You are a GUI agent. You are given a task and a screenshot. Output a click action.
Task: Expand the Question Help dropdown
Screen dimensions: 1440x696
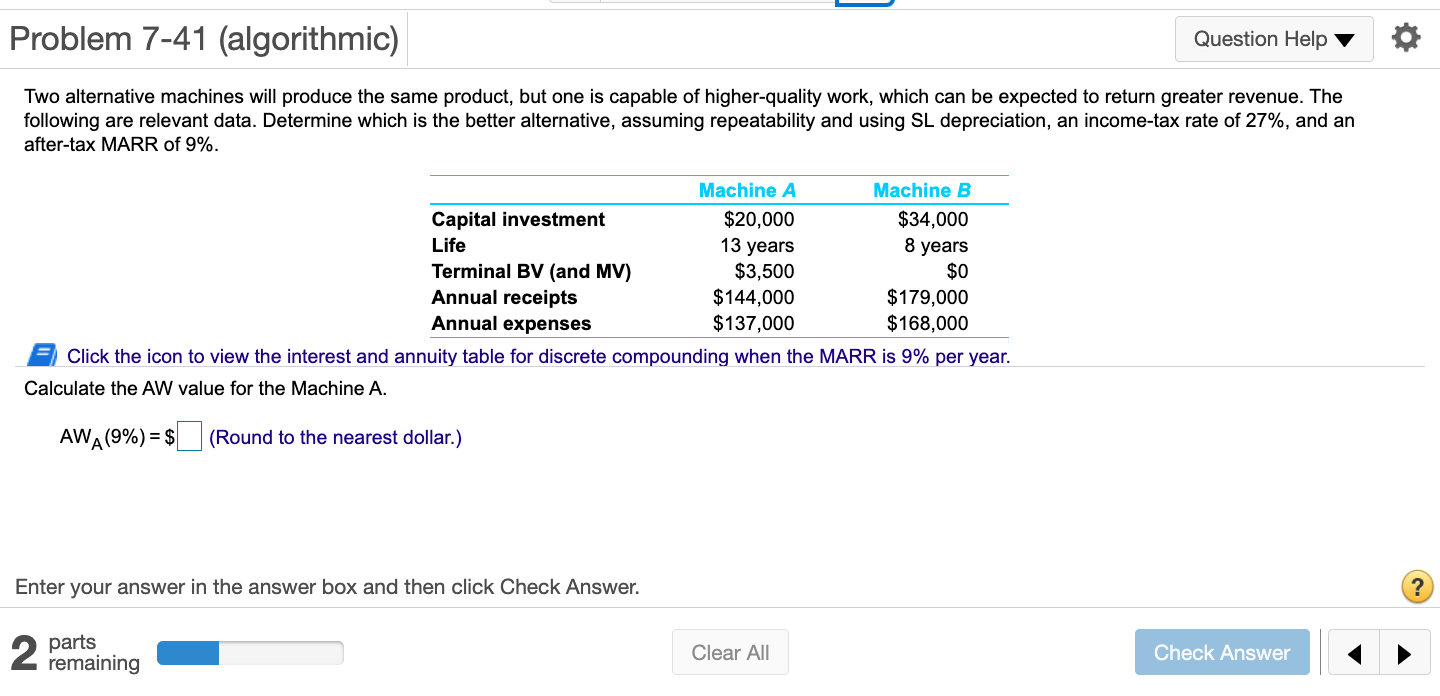1273,39
